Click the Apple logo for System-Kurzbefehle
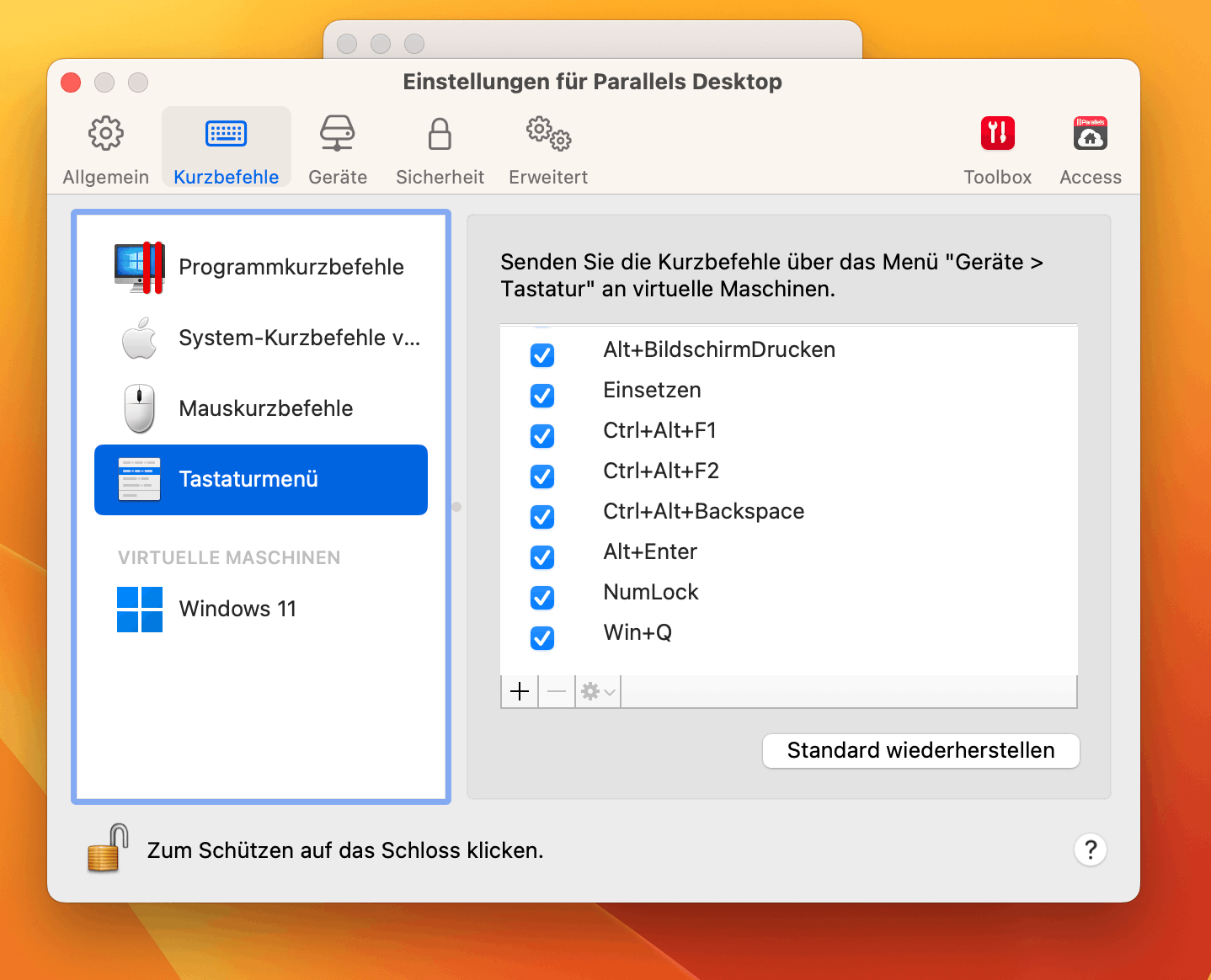Image resolution: width=1211 pixels, height=980 pixels. tap(140, 338)
